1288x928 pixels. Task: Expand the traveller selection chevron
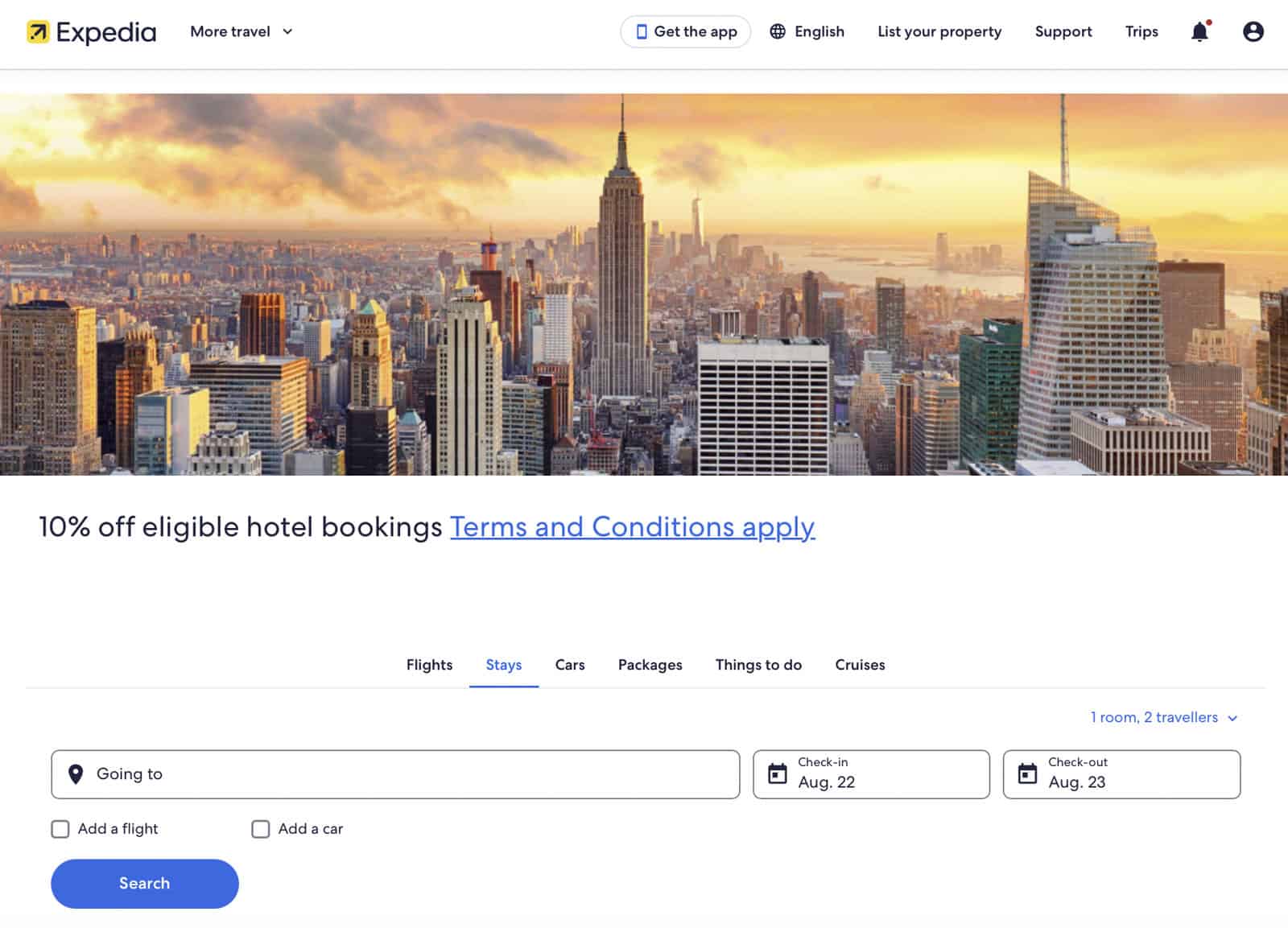click(x=1231, y=718)
